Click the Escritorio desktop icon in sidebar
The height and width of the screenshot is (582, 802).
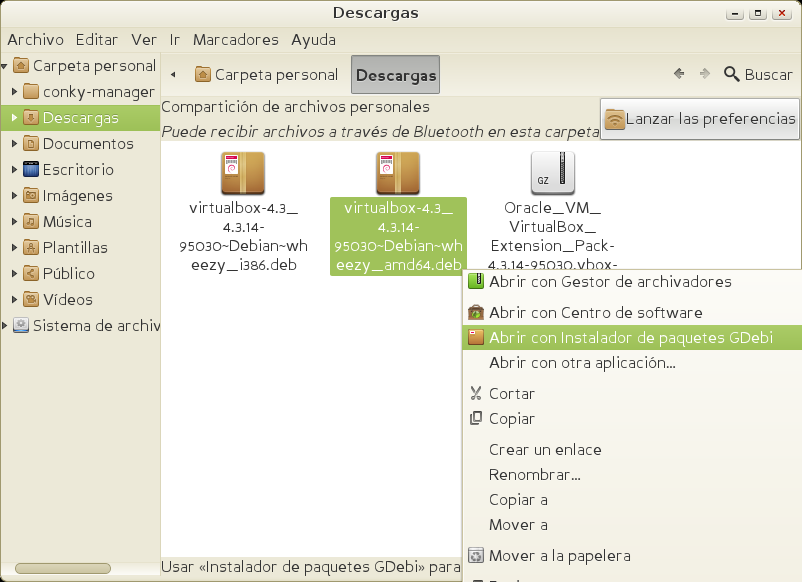pos(31,170)
